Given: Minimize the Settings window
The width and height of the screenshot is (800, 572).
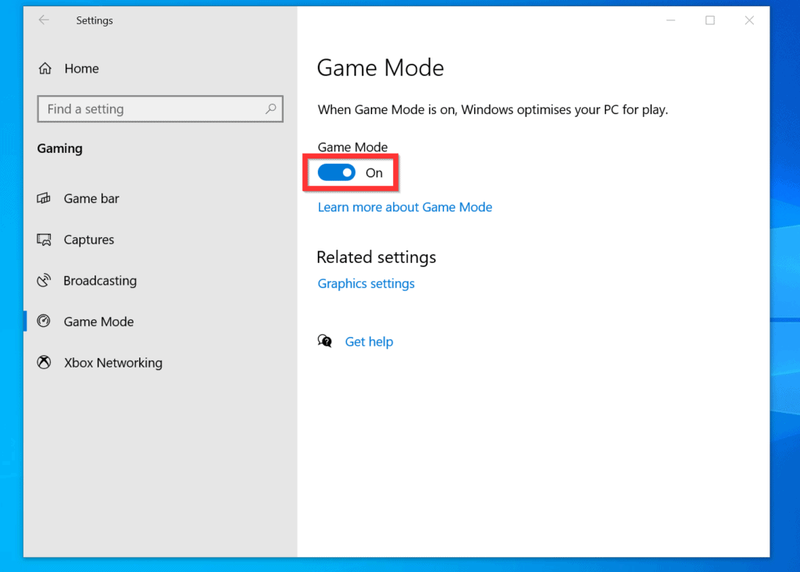Looking at the screenshot, I should (x=670, y=20).
